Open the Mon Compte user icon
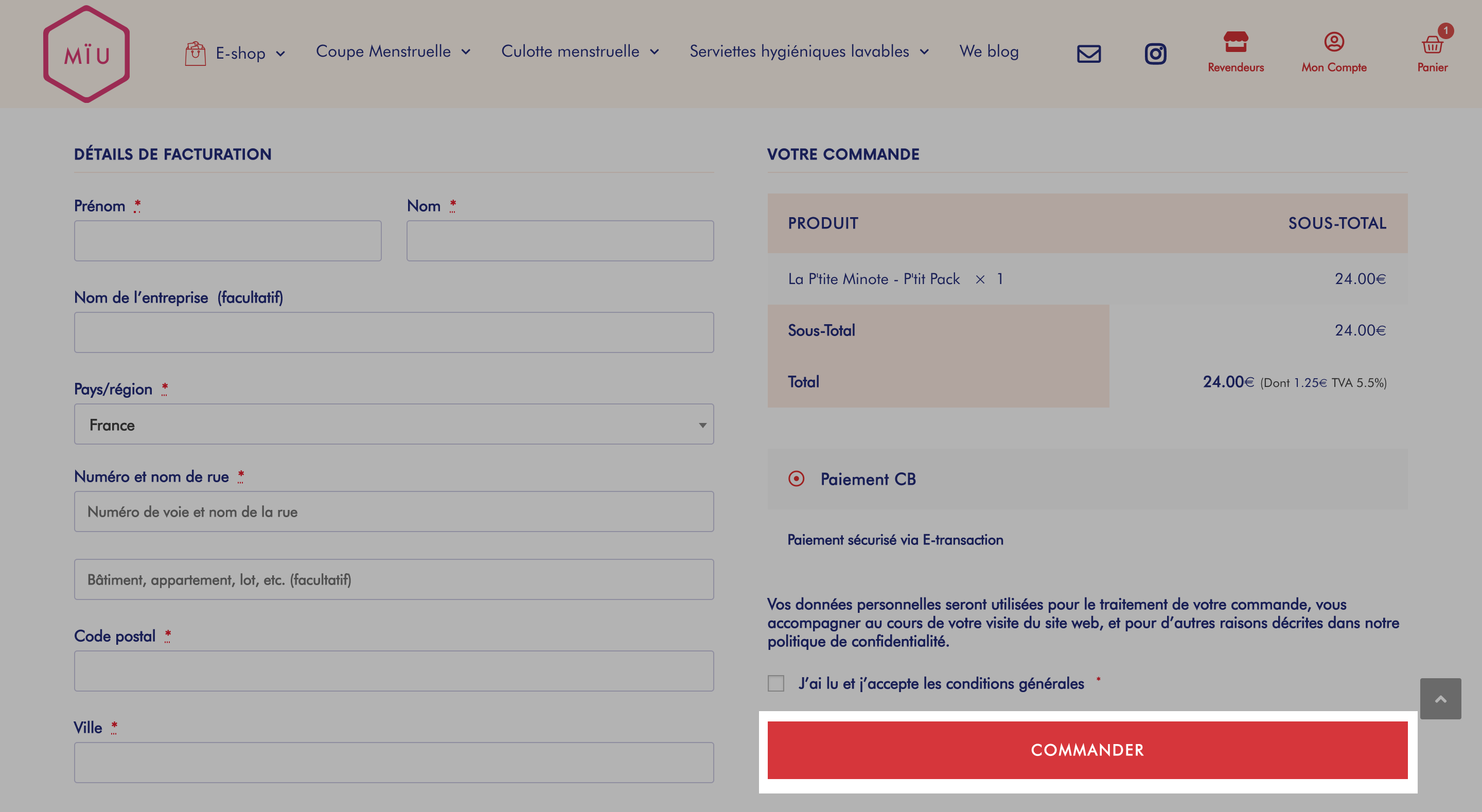Viewport: 1482px width, 812px height. click(x=1334, y=42)
